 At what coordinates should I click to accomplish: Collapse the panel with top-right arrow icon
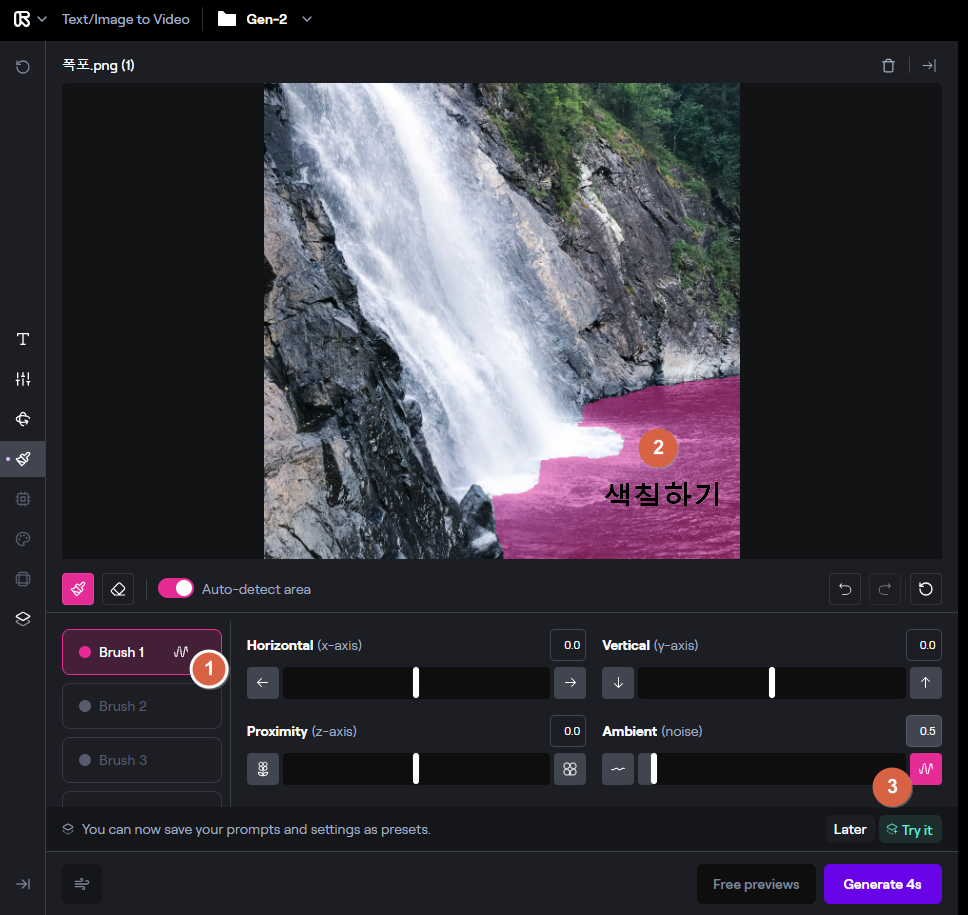click(929, 65)
